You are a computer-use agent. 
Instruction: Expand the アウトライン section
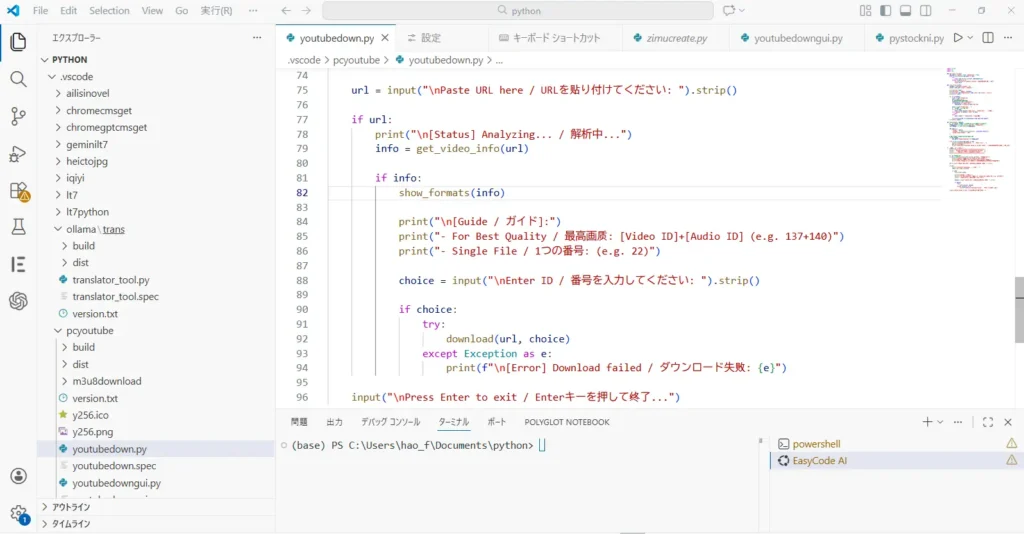click(x=156, y=507)
